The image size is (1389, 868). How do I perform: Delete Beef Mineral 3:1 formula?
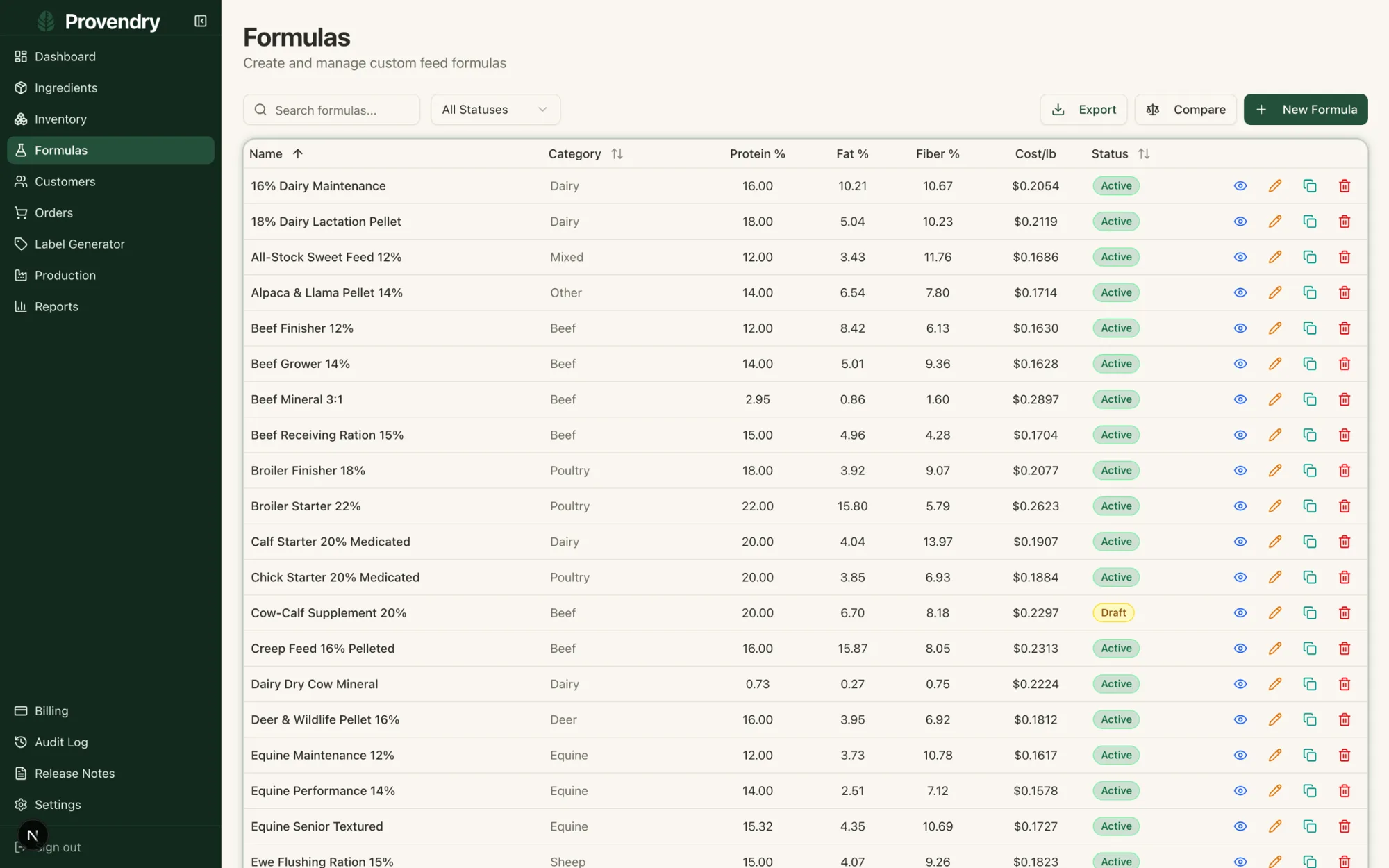point(1345,399)
